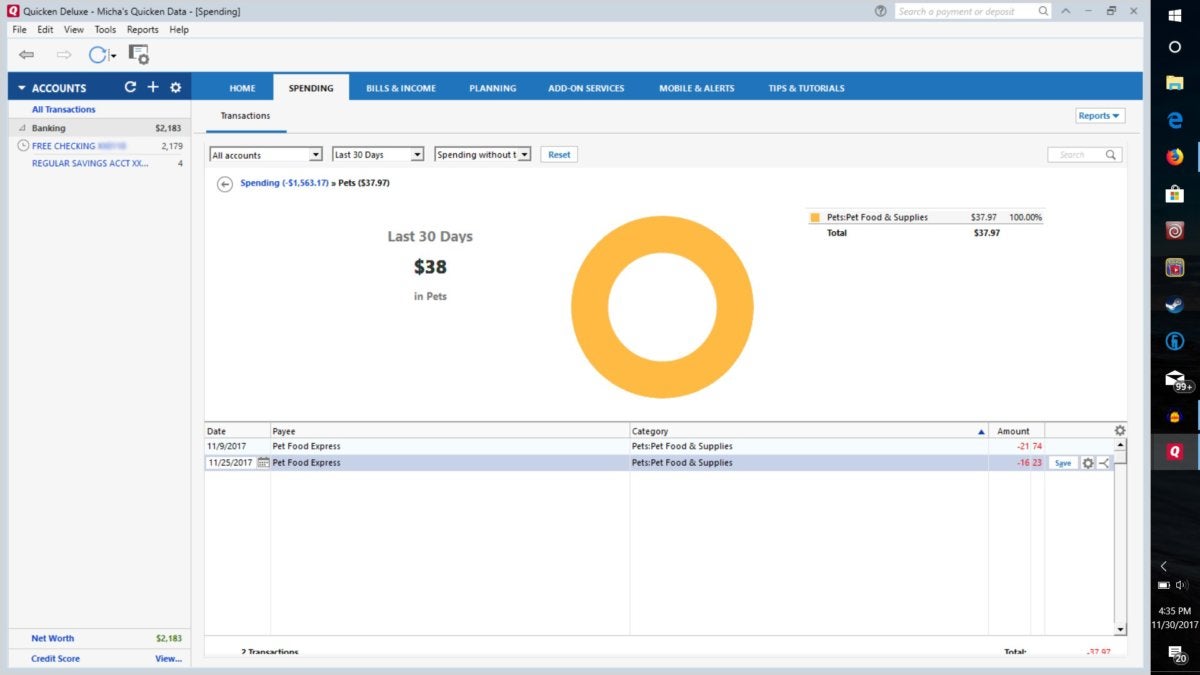The width and height of the screenshot is (1200, 675).
Task: Open the View menu
Action: pos(74,30)
